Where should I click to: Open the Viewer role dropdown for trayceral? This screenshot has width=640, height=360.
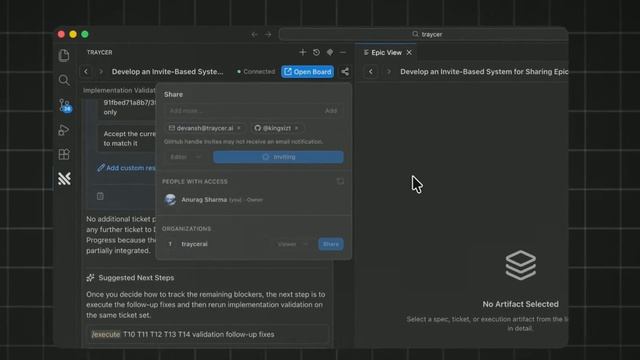point(293,244)
